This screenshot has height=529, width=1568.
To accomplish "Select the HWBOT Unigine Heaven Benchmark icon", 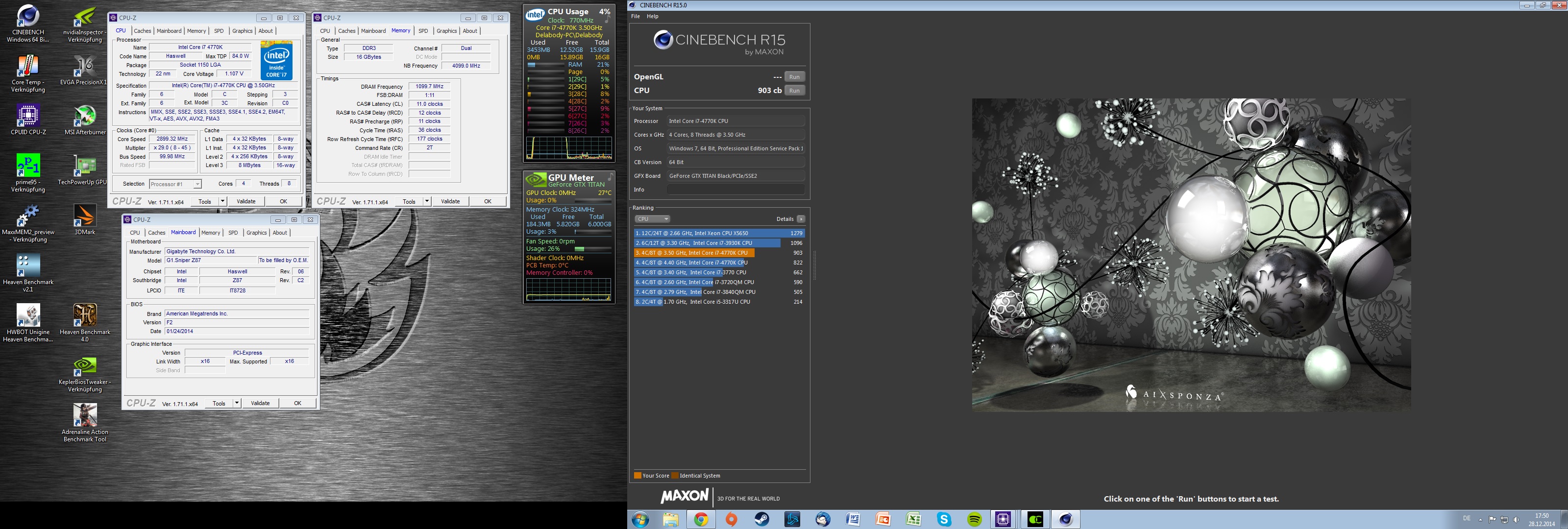I will tap(28, 323).
